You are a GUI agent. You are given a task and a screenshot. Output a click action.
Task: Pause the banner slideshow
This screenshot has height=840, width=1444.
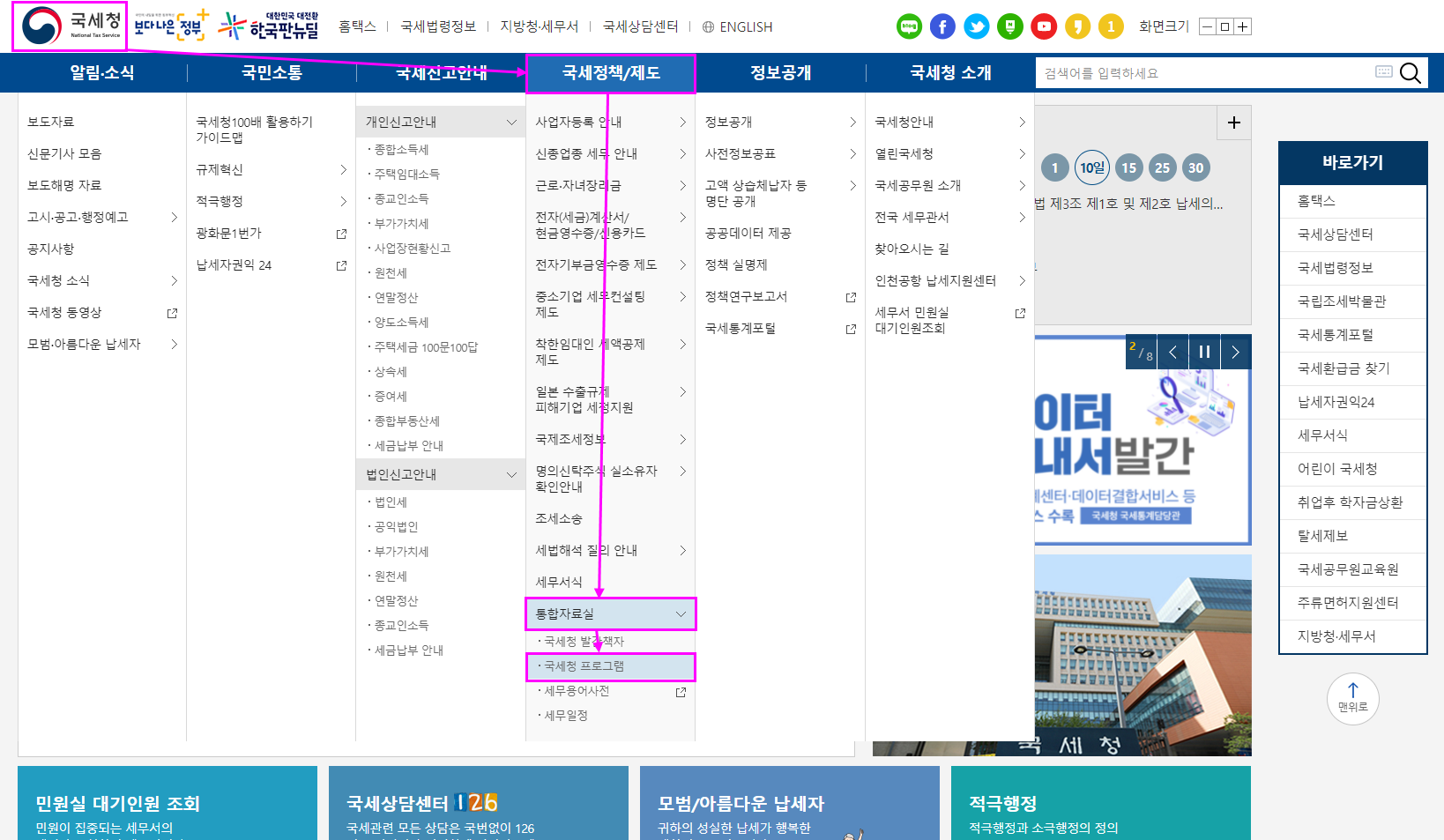pos(1204,353)
